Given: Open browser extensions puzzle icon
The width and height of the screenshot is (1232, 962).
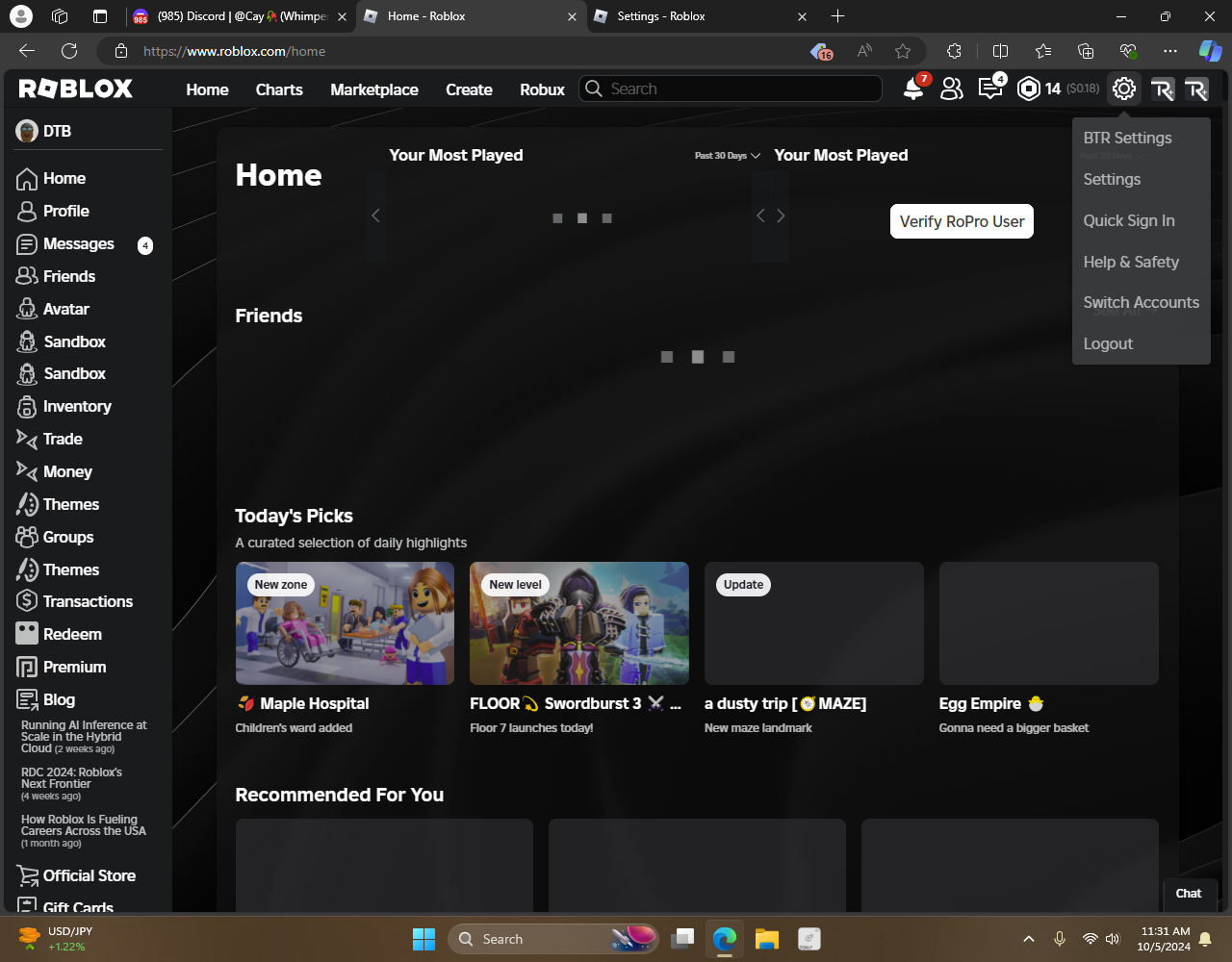Looking at the screenshot, I should point(954,51).
